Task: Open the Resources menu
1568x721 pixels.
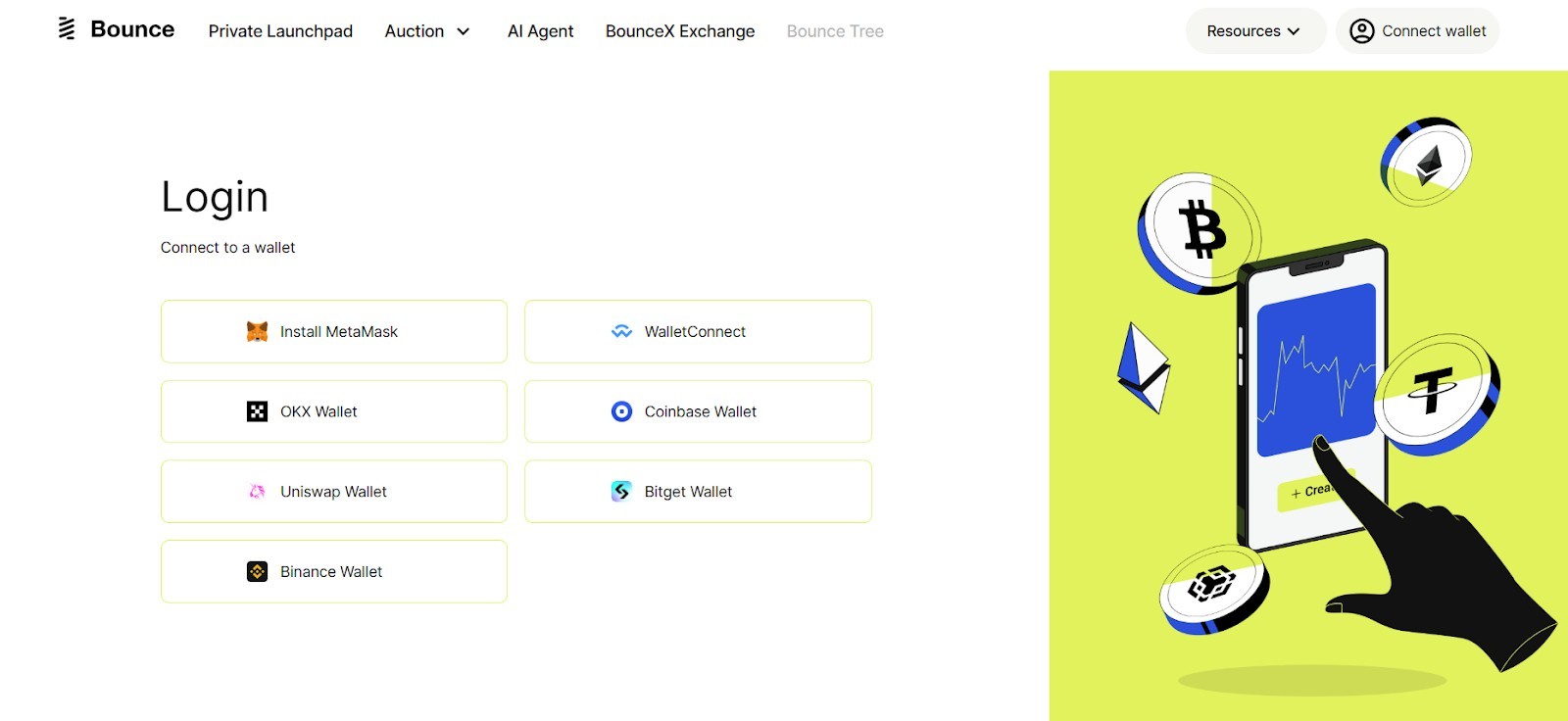Action: [x=1255, y=31]
